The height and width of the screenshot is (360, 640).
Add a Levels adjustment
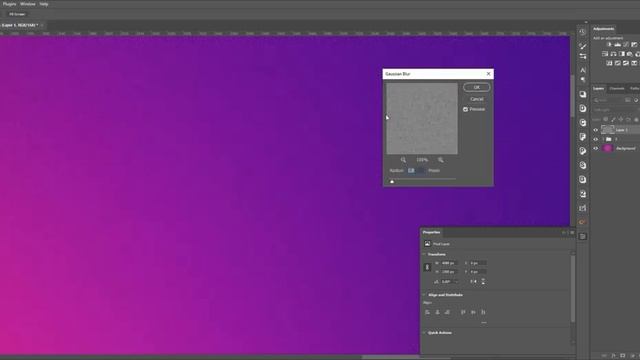[618, 44]
